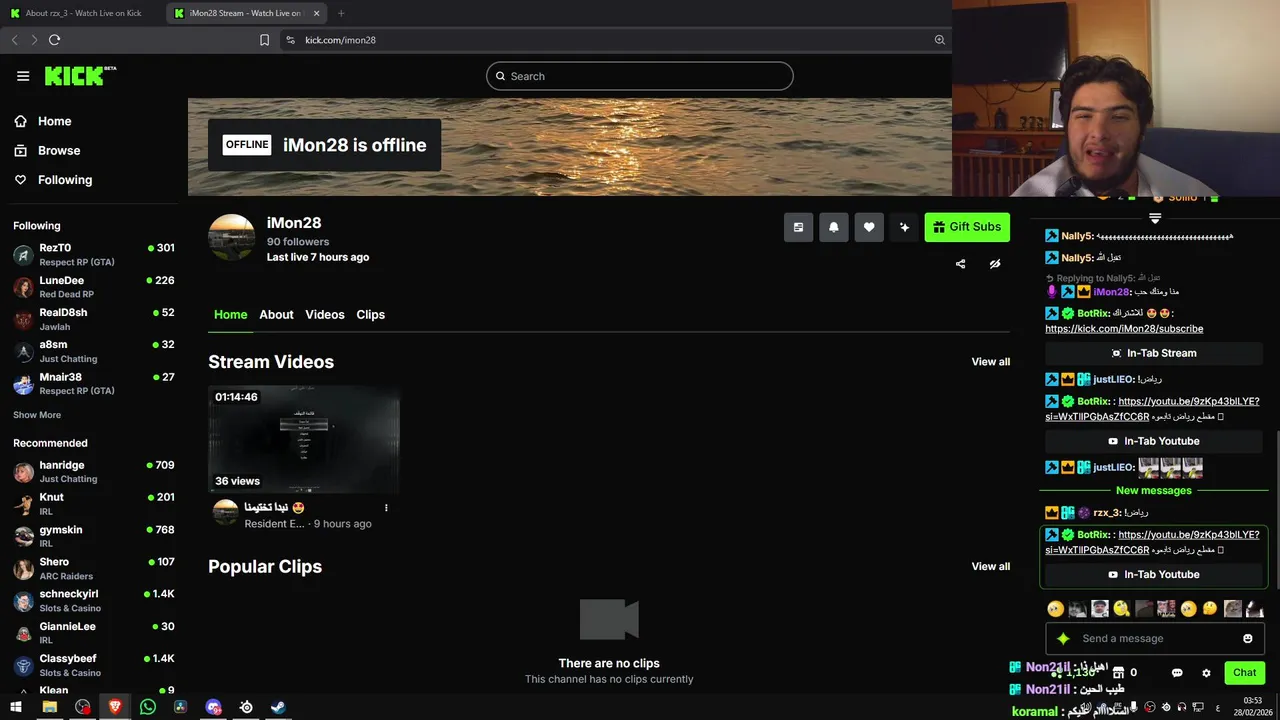Open chat bubble identity icon

click(1177, 673)
